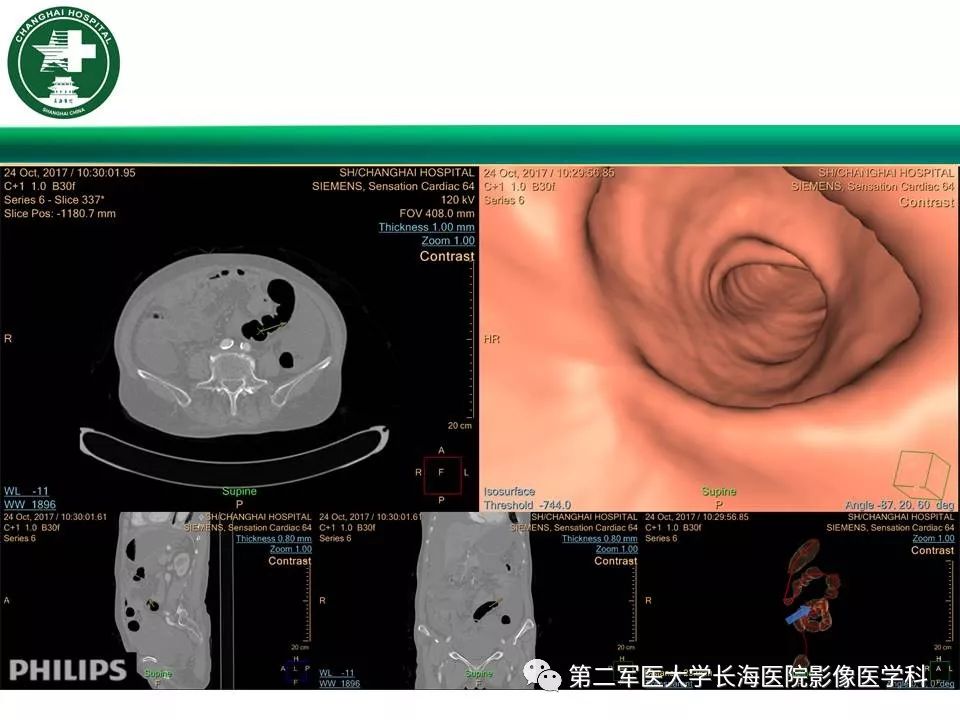
Task: Click the sagittal view orientation box
Action: [296, 672]
